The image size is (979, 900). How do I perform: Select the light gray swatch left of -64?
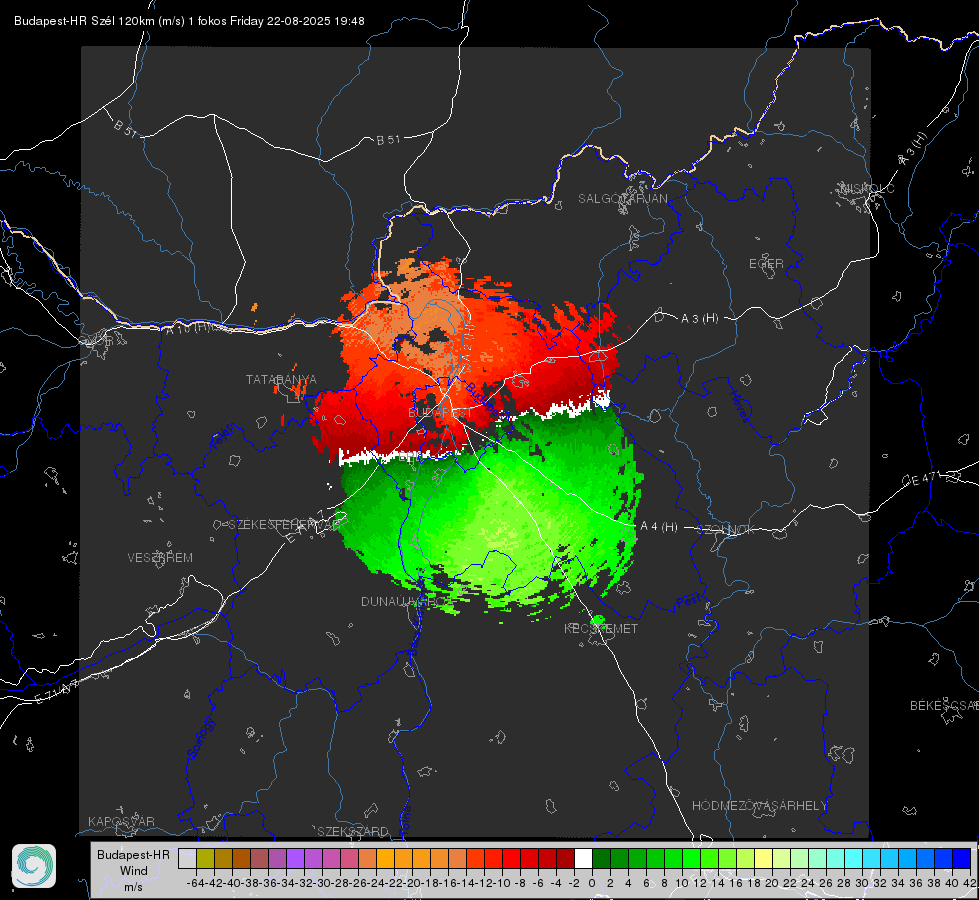coord(187,858)
